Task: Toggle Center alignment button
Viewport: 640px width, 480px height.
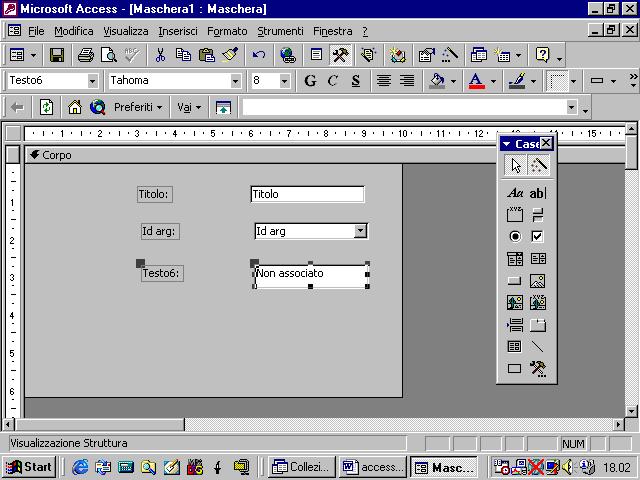Action: tap(384, 80)
